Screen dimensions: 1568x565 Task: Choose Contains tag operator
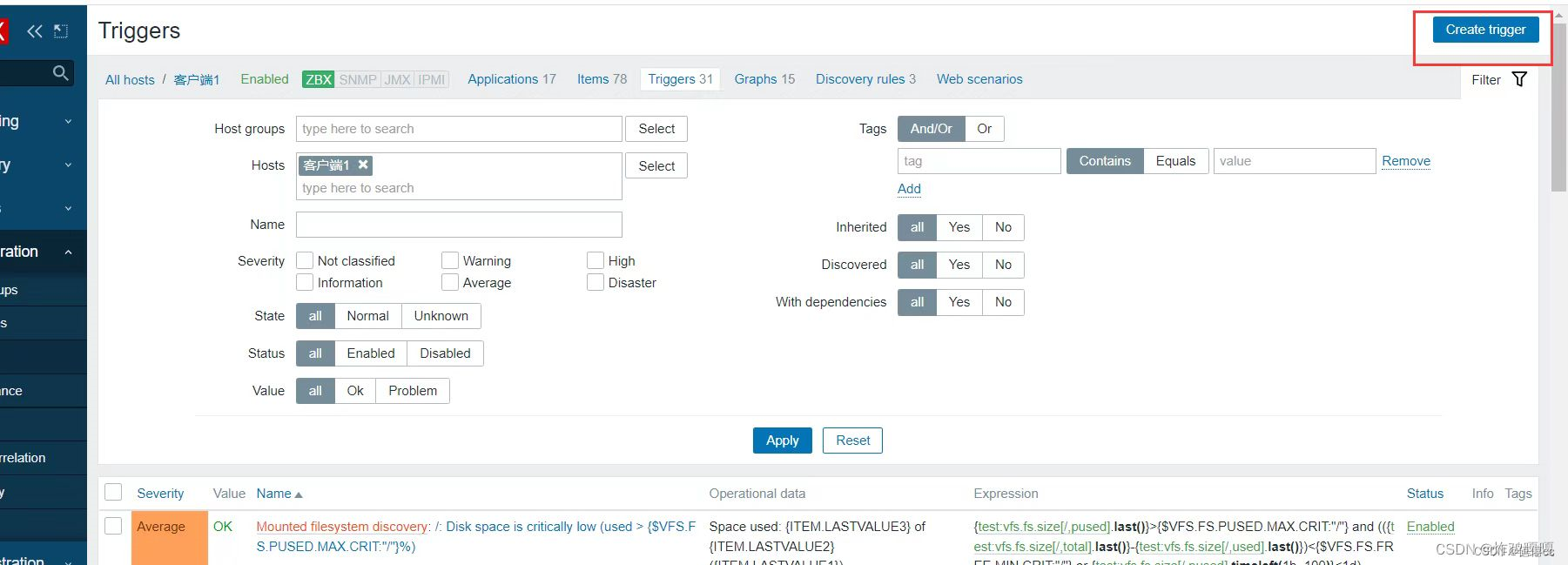point(1105,161)
